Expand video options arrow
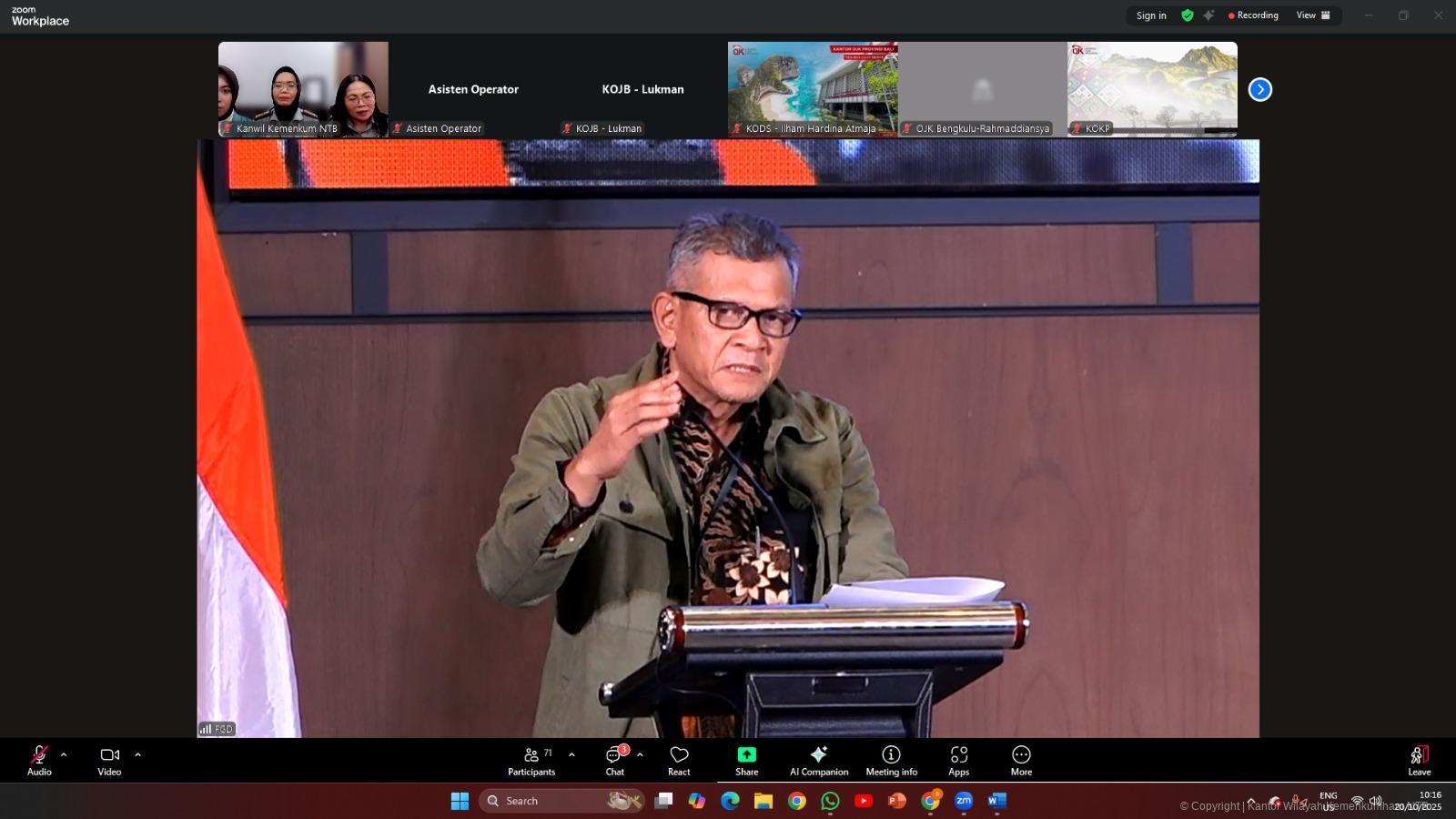Screen dimensions: 1456x819 click(x=137, y=754)
